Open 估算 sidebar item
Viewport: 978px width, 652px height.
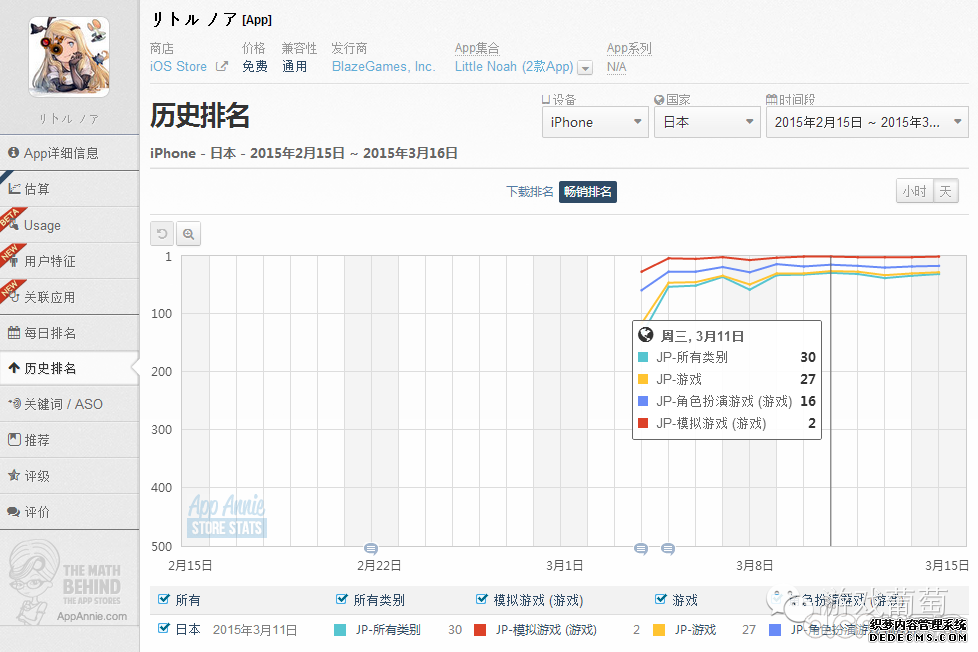(69, 189)
